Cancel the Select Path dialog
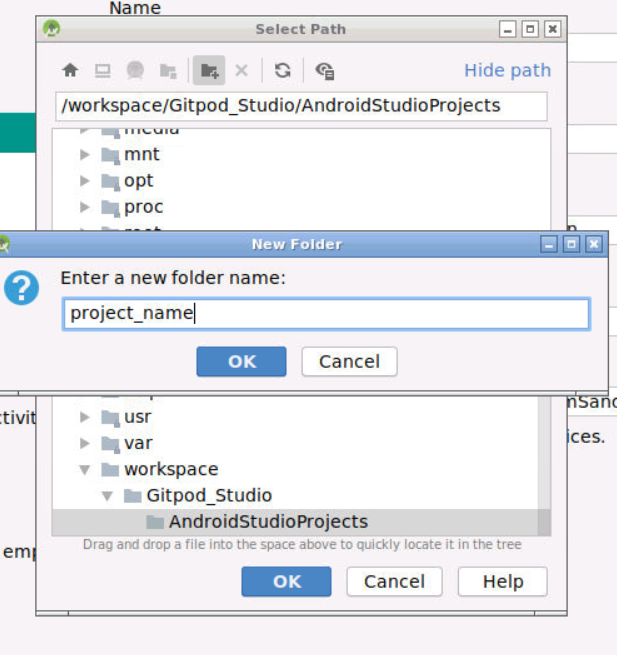Viewport: 617px width, 655px height. click(394, 581)
